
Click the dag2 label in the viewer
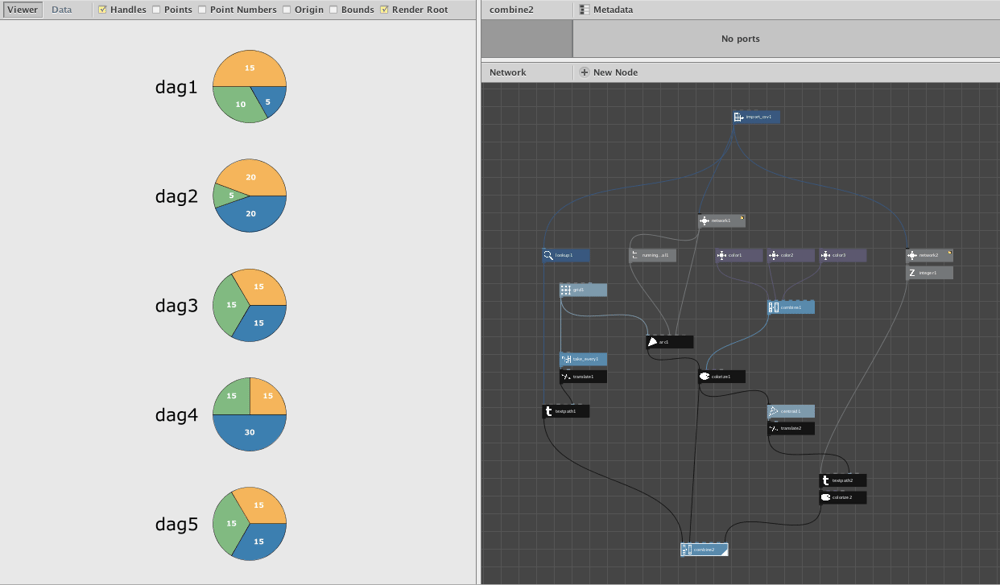click(x=177, y=196)
